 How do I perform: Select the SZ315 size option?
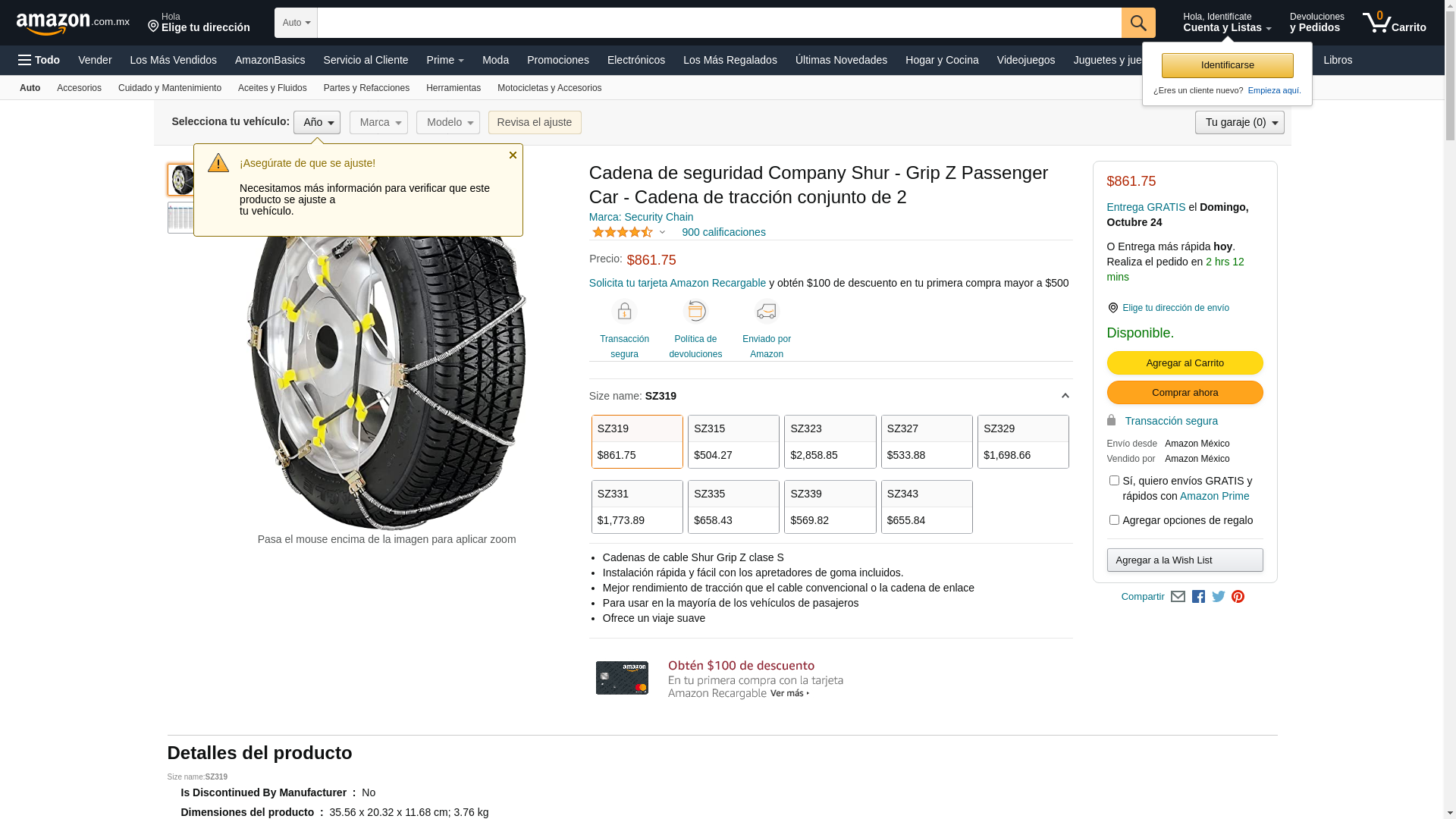(x=733, y=441)
